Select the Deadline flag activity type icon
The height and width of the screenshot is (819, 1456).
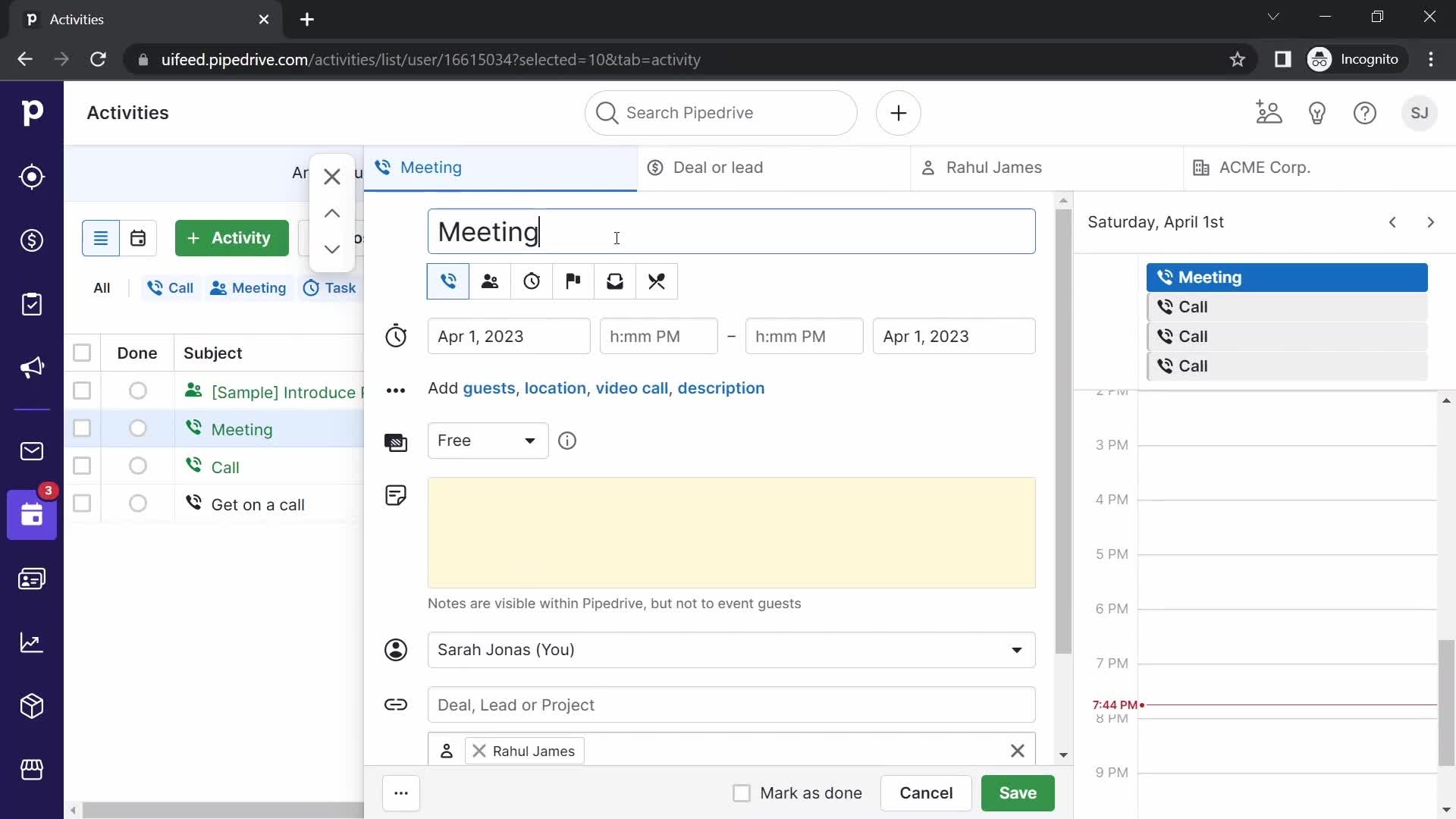573,281
